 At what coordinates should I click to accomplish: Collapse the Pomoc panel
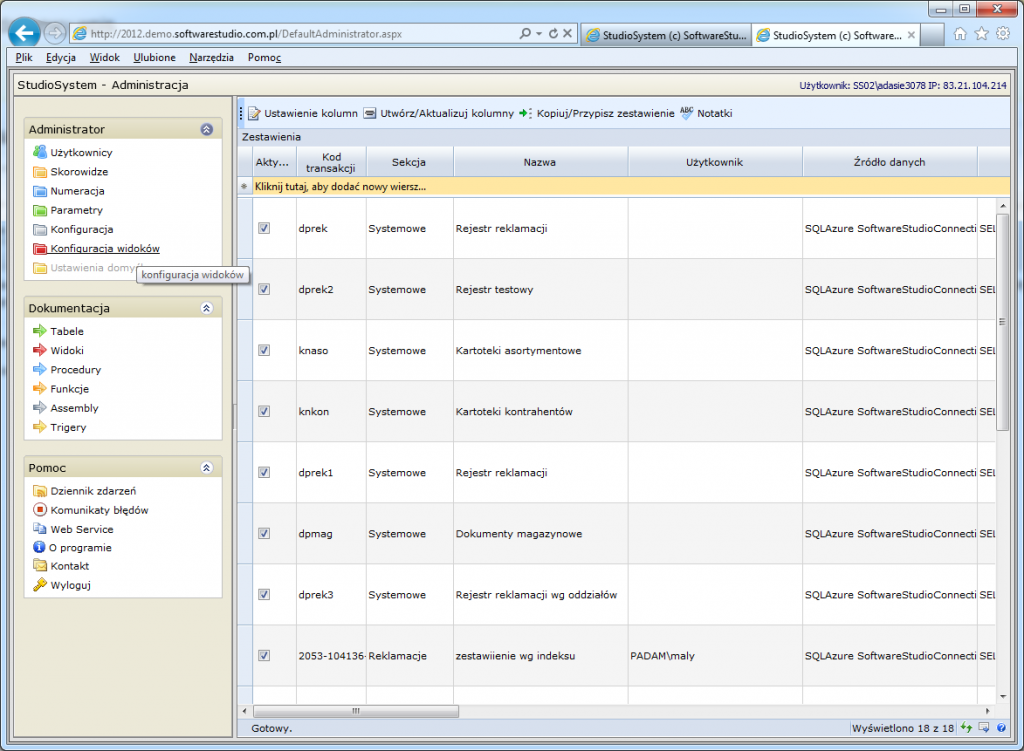pyautogui.click(x=206, y=467)
